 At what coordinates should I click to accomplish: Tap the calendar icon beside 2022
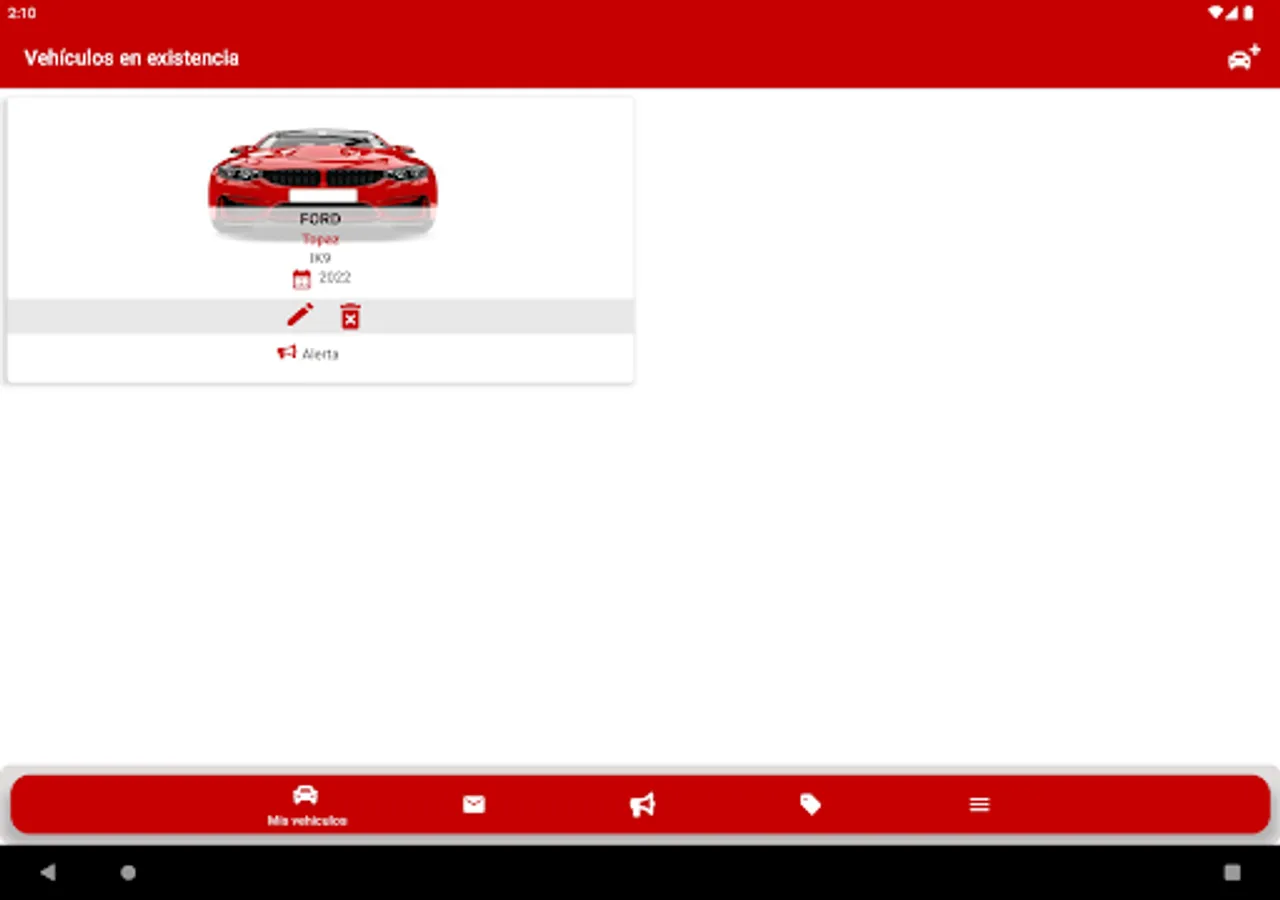coord(301,279)
